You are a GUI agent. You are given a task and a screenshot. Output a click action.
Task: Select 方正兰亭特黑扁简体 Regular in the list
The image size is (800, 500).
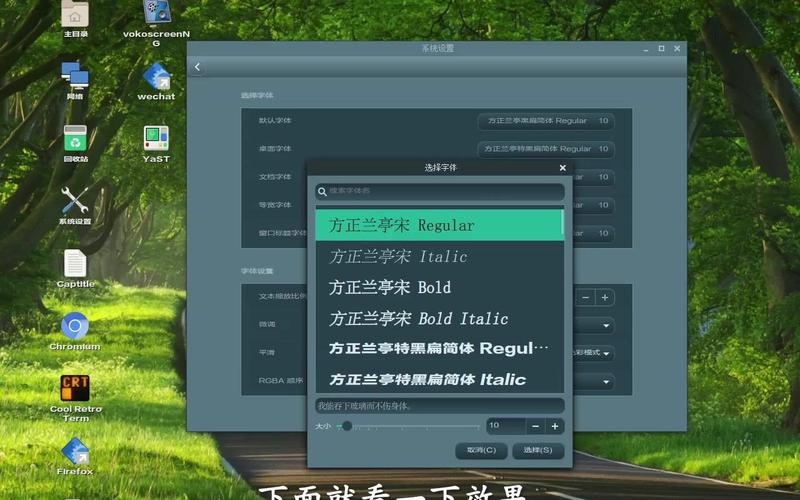pos(438,348)
